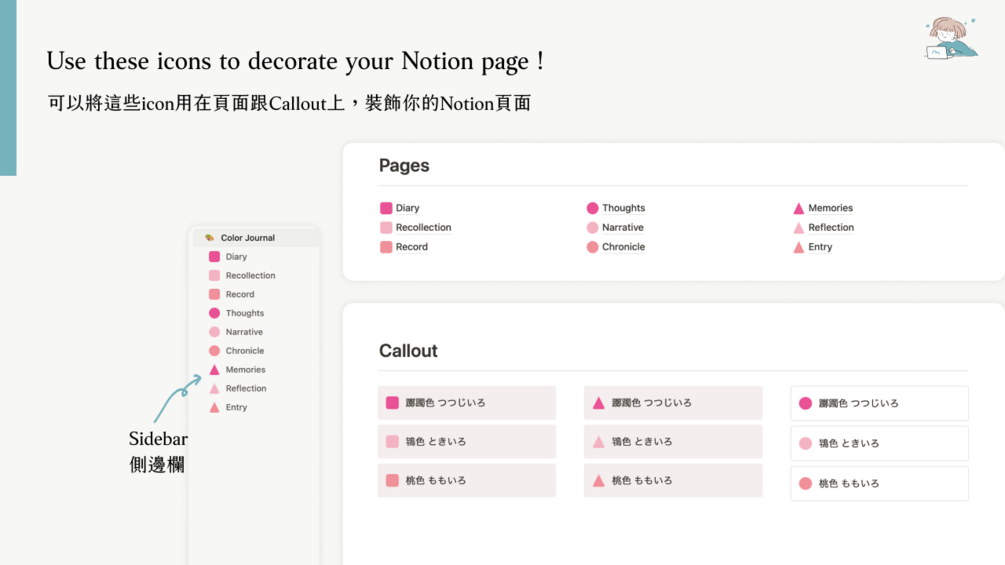Click salmon triangle icon beside sidebar Entry

click(x=214, y=407)
